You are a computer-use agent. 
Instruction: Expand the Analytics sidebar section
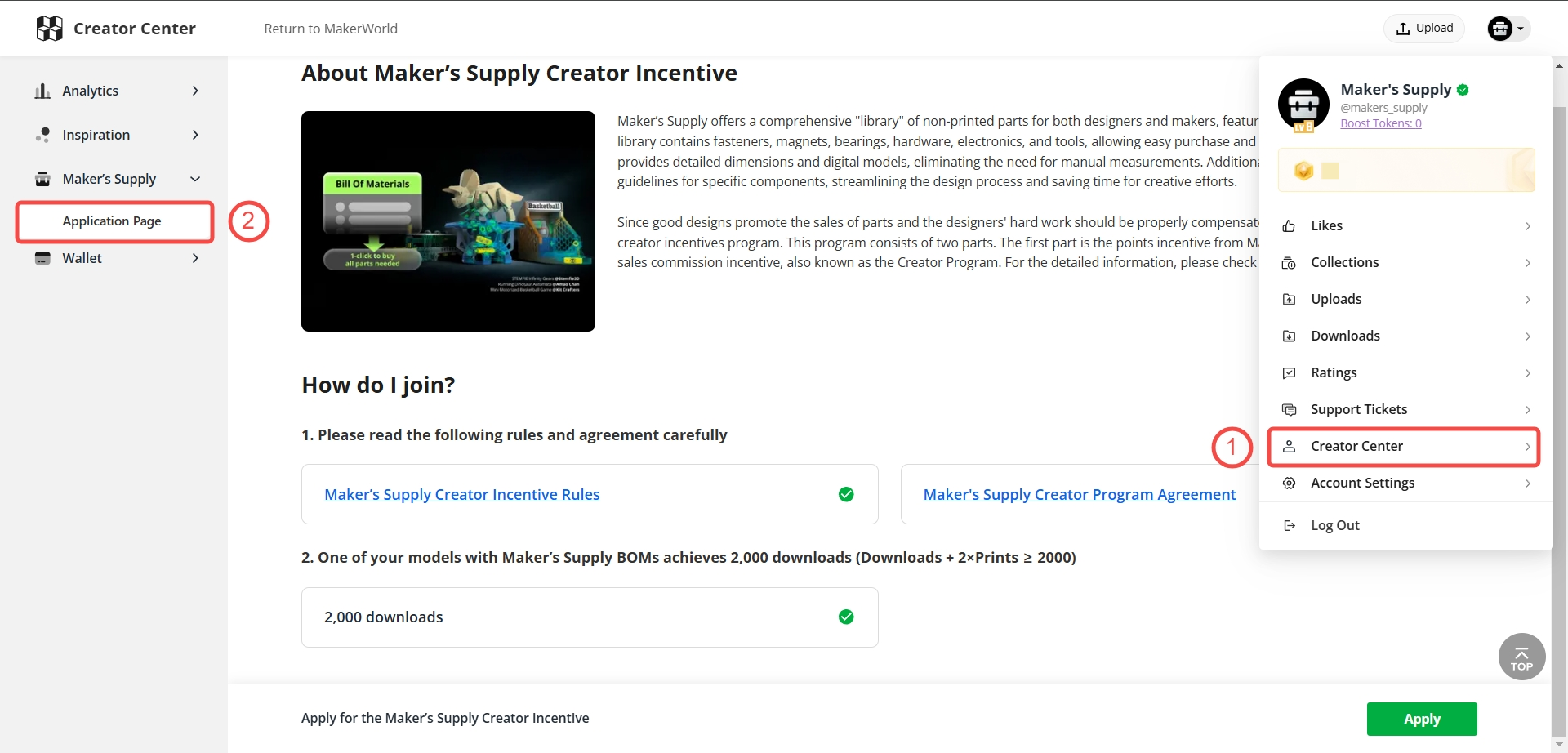pos(195,91)
